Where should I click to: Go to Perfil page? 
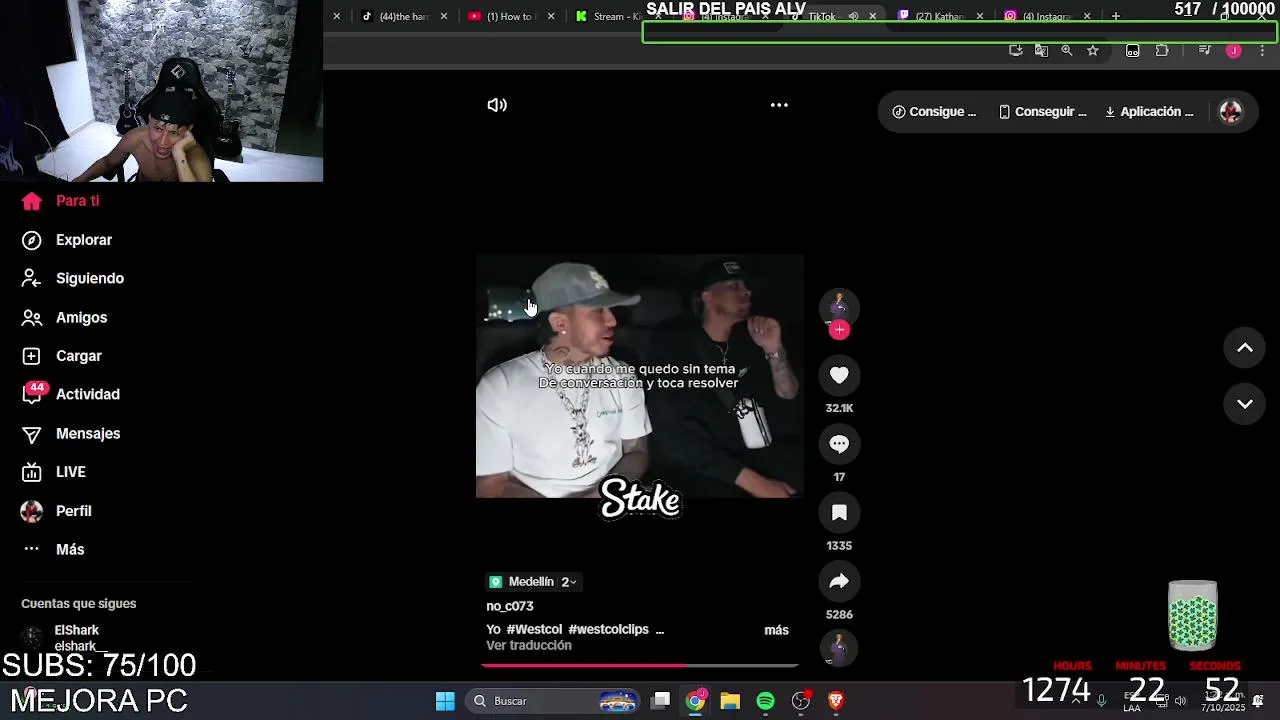tap(56, 511)
